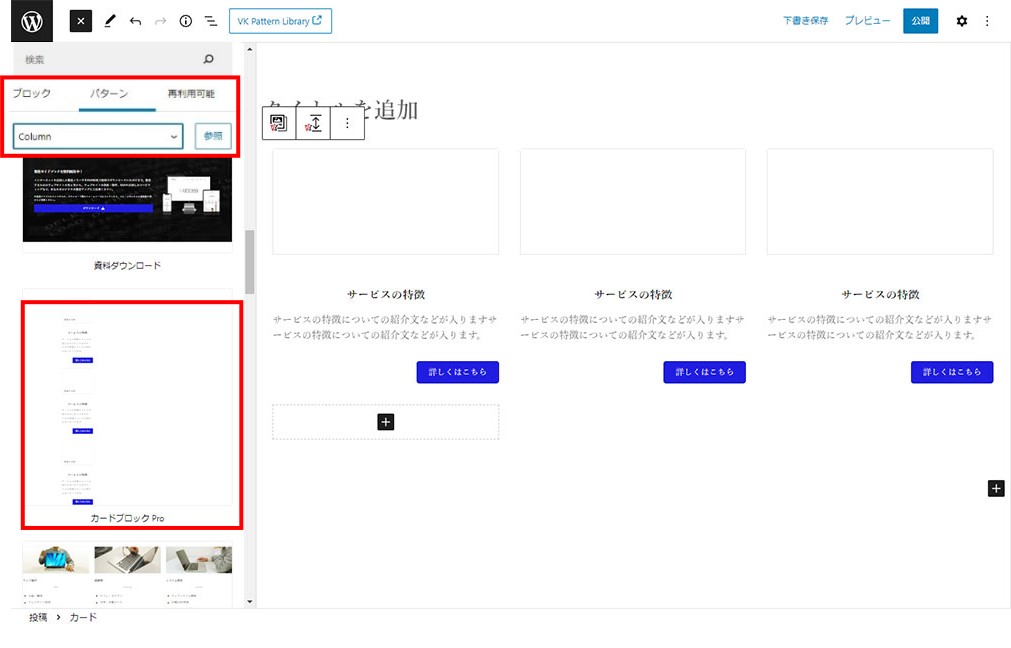Click the 検索 search input field
This screenshot has width=1011, height=648.
coord(110,60)
